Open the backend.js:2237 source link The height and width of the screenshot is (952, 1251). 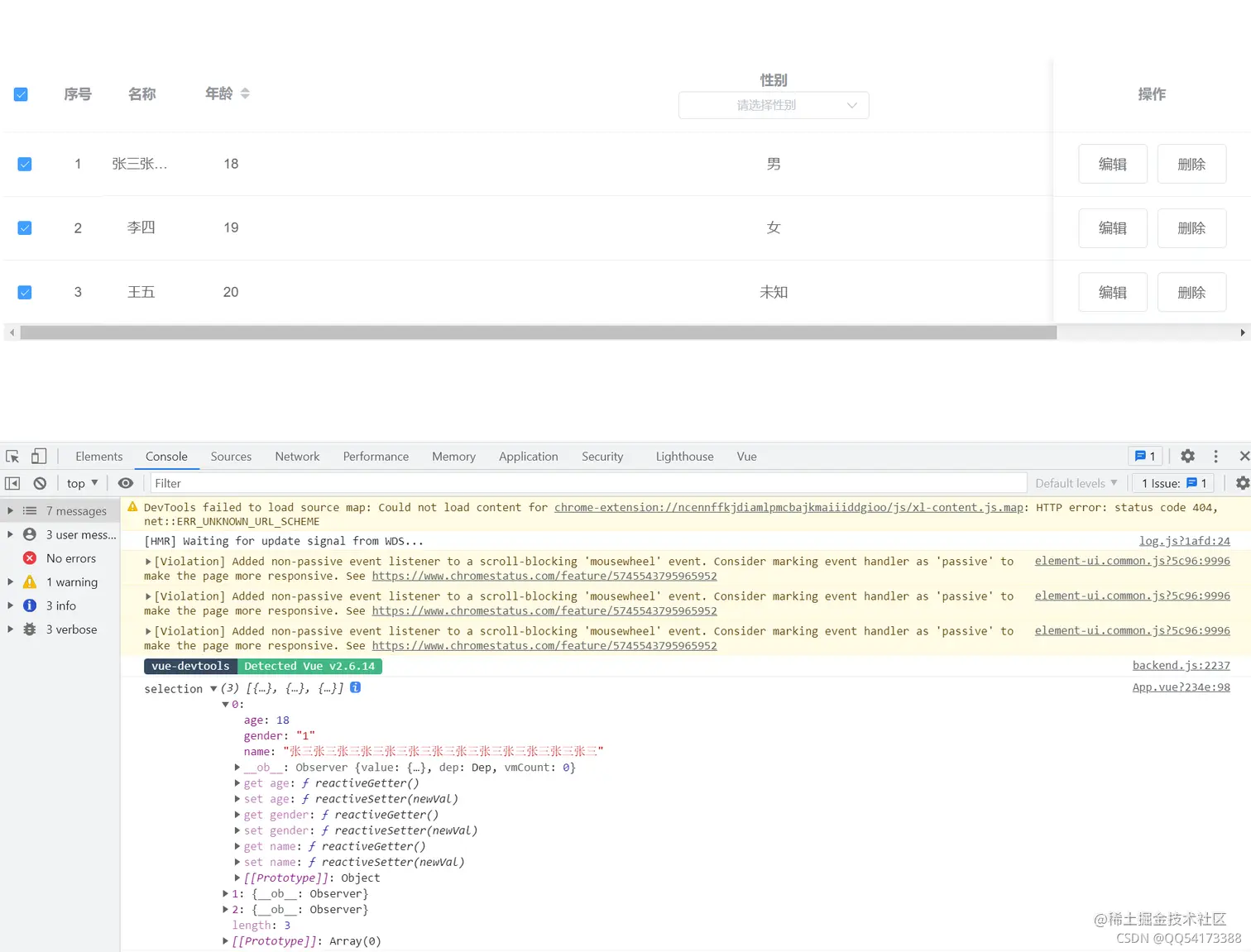[1181, 665]
